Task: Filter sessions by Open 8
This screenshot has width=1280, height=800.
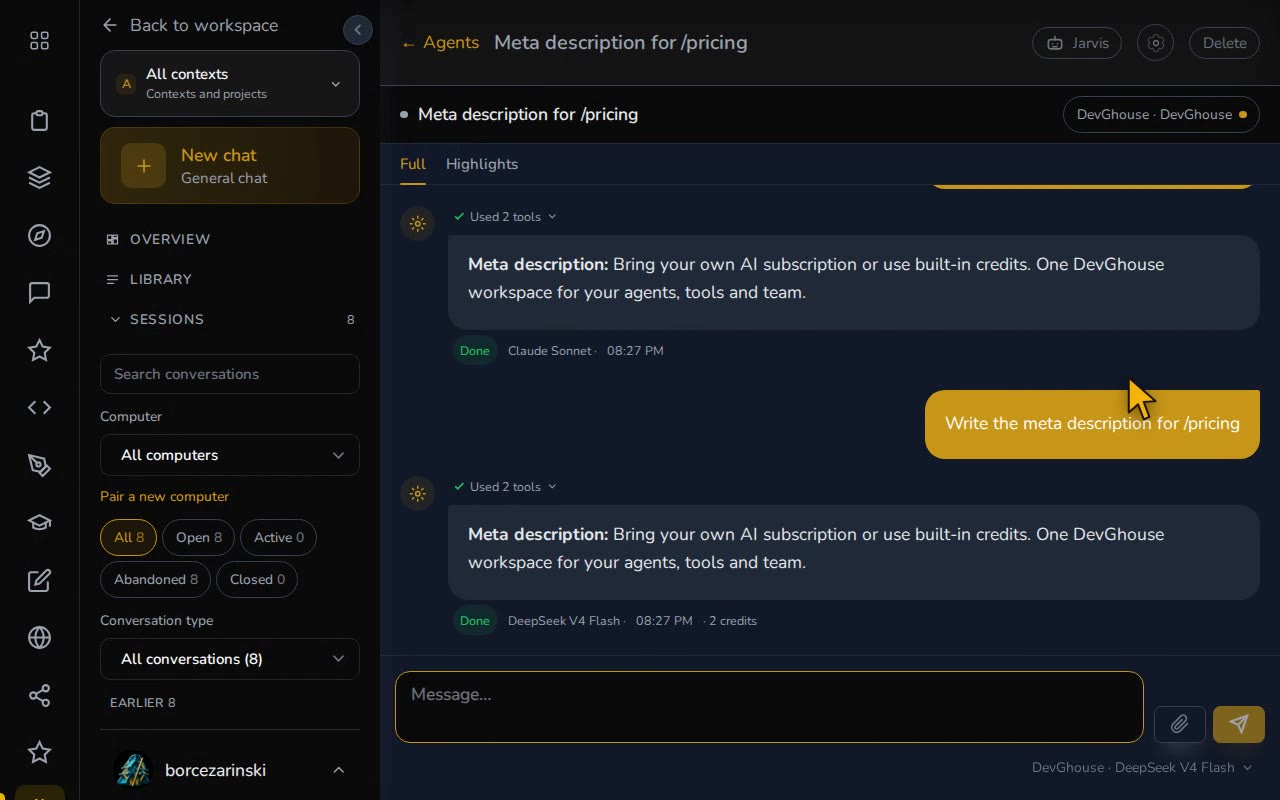Action: [x=198, y=537]
